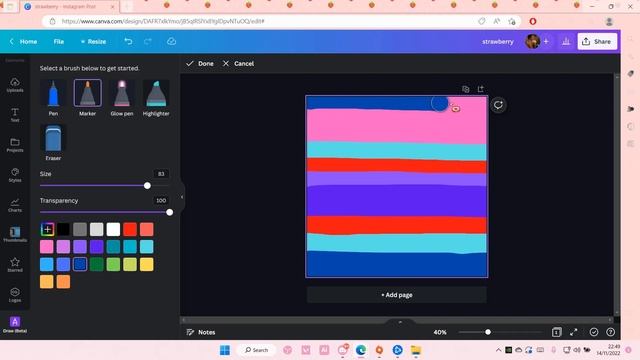Click the add page icon above canvas

pyautogui.click(x=480, y=89)
